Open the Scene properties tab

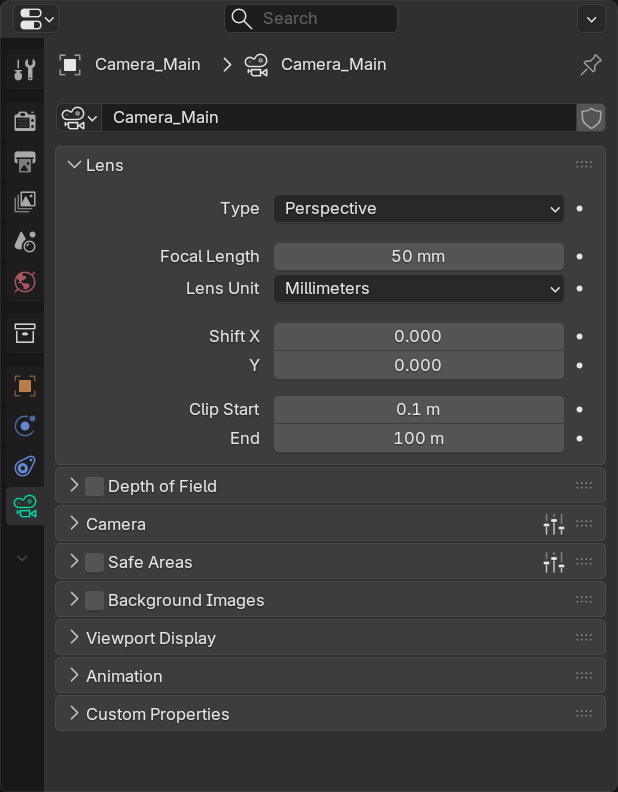tap(25, 241)
